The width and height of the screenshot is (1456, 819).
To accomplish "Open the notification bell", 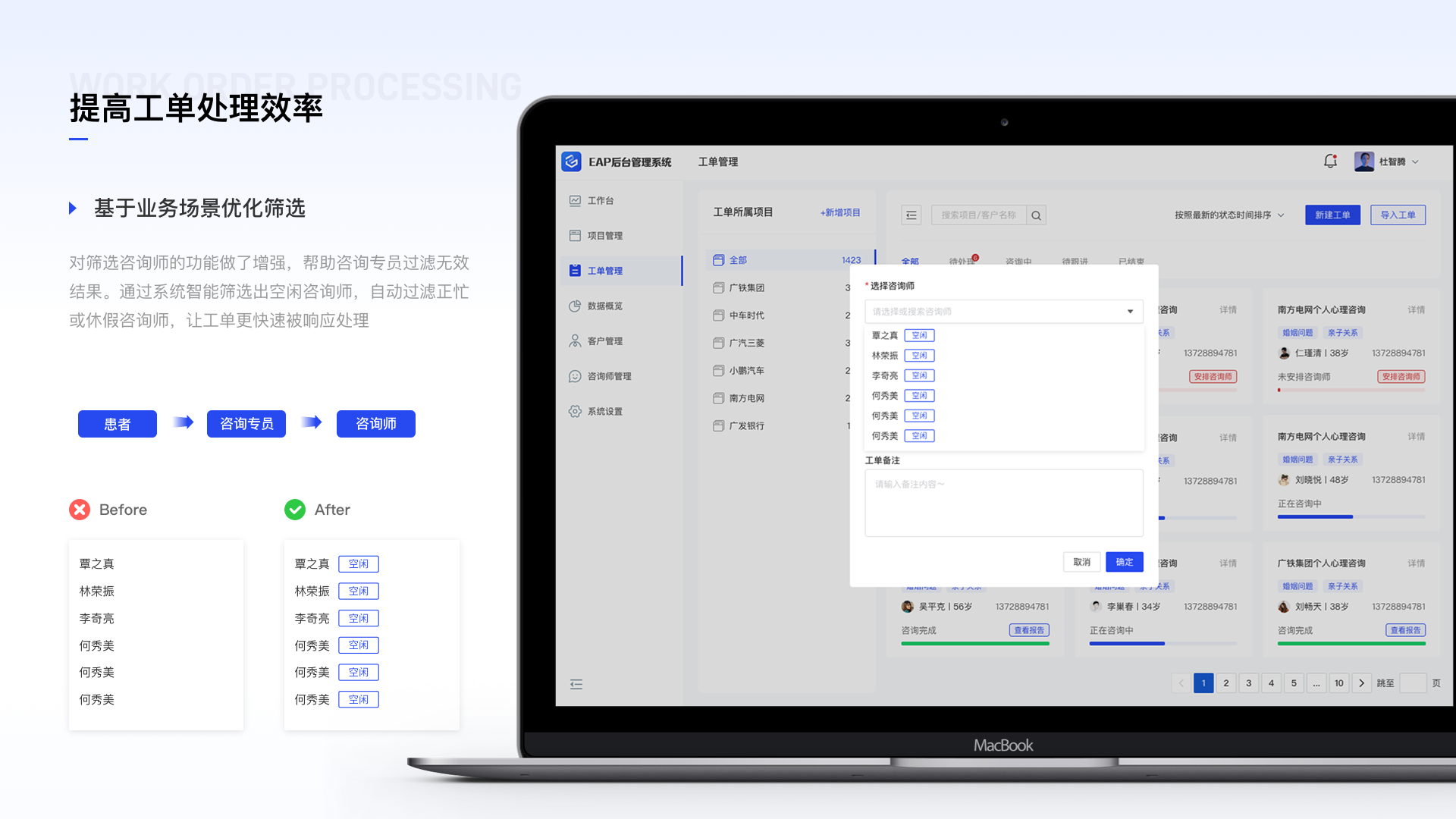I will pos(1330,162).
